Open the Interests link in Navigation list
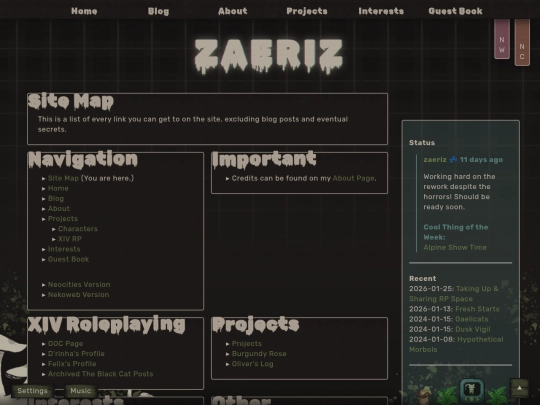Screen dimensions: 540x405 click(64, 249)
